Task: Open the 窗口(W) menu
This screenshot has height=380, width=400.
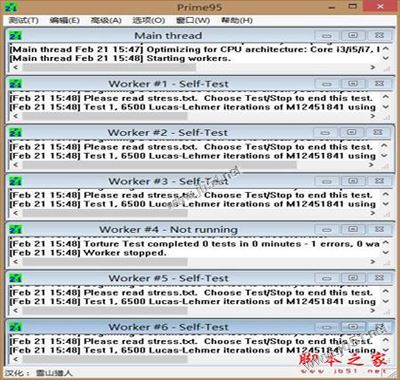Action: coord(193,20)
